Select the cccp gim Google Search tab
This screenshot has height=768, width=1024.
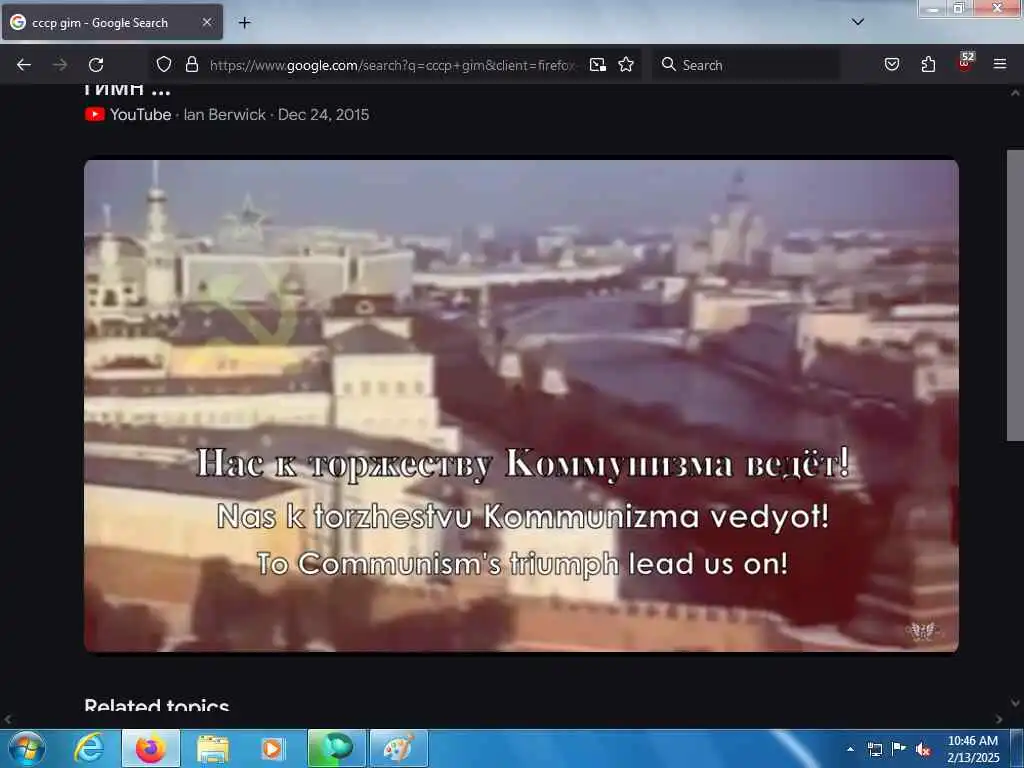click(x=112, y=22)
